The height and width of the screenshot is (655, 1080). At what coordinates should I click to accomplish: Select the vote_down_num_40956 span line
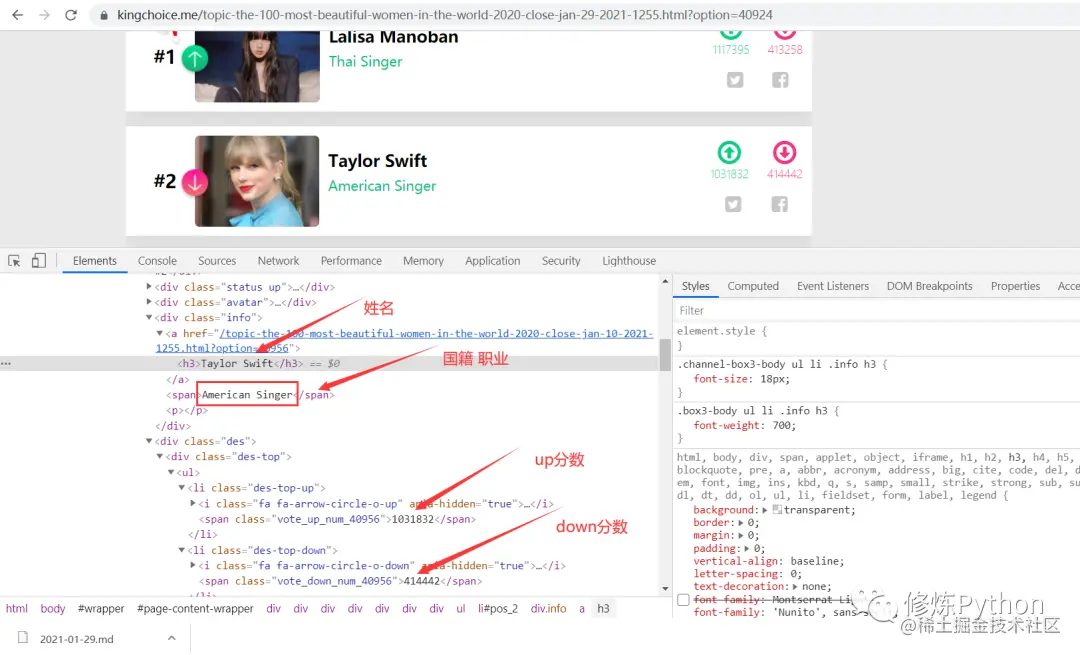tap(340, 581)
